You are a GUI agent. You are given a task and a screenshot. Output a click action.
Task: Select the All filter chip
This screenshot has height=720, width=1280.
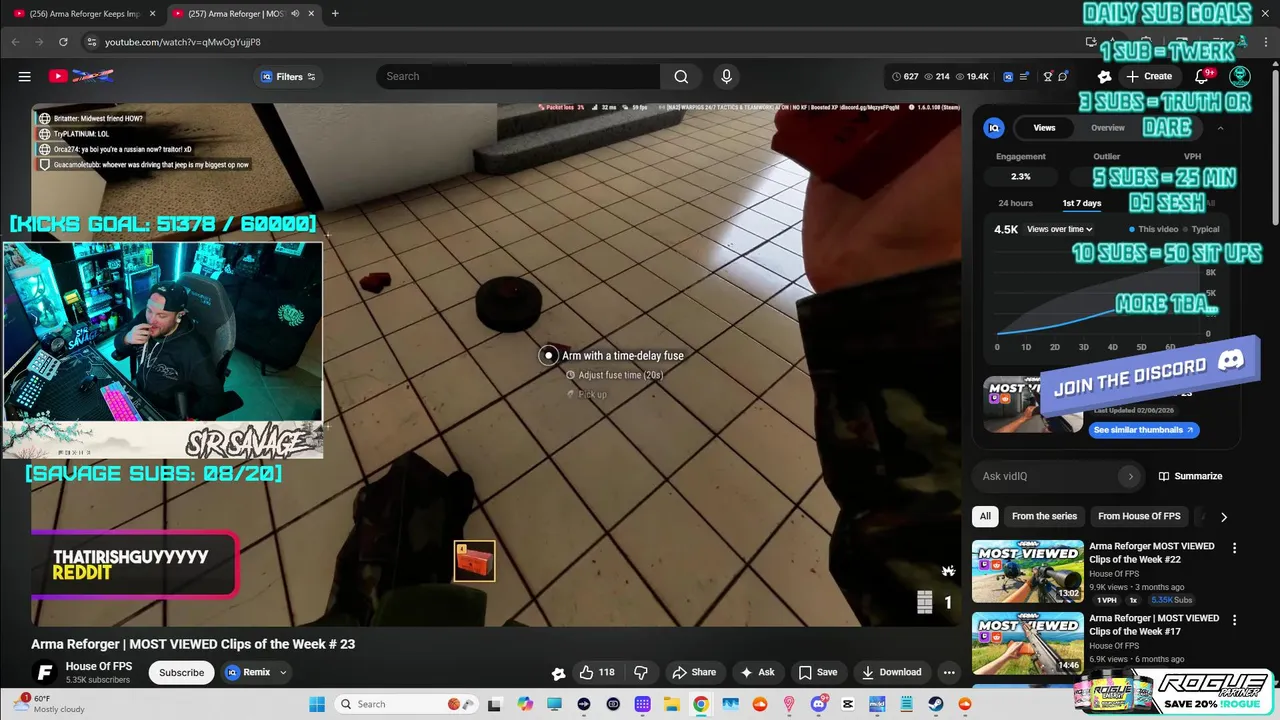tap(985, 516)
